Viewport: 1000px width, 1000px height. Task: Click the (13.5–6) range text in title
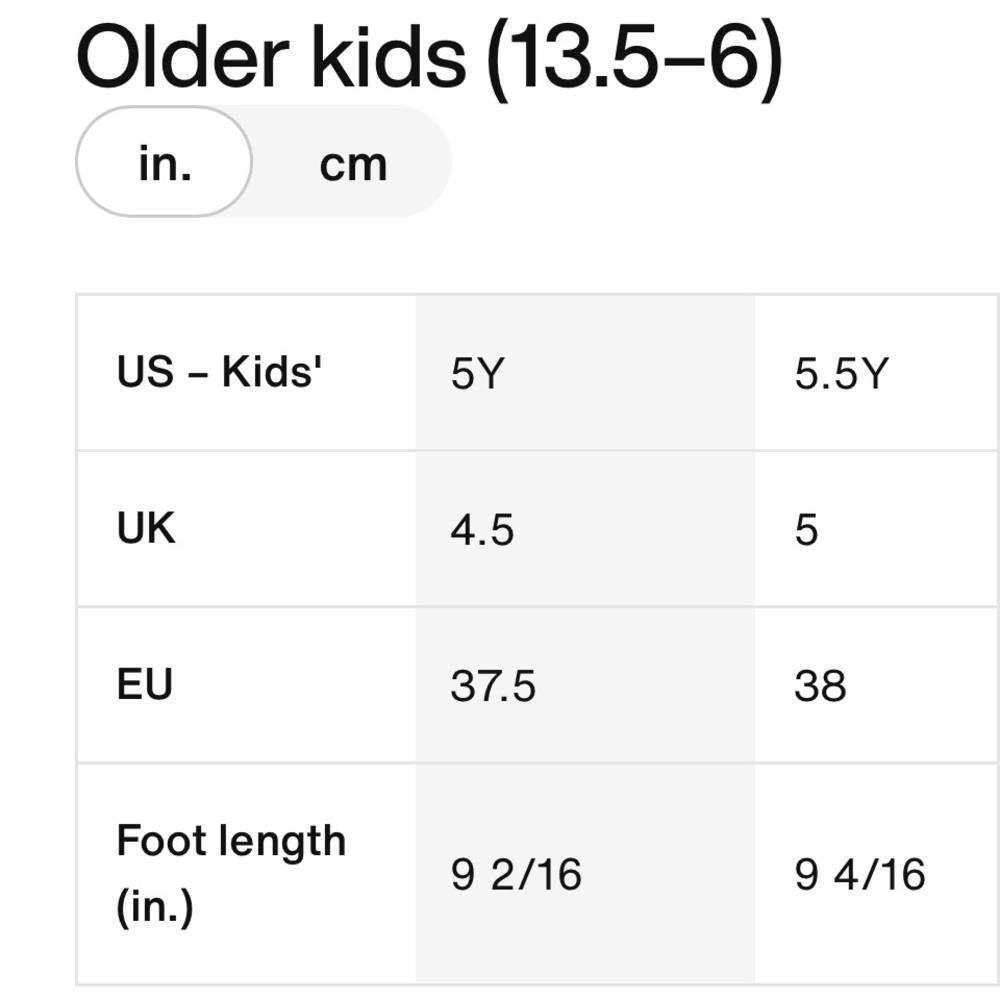[x=635, y=60]
